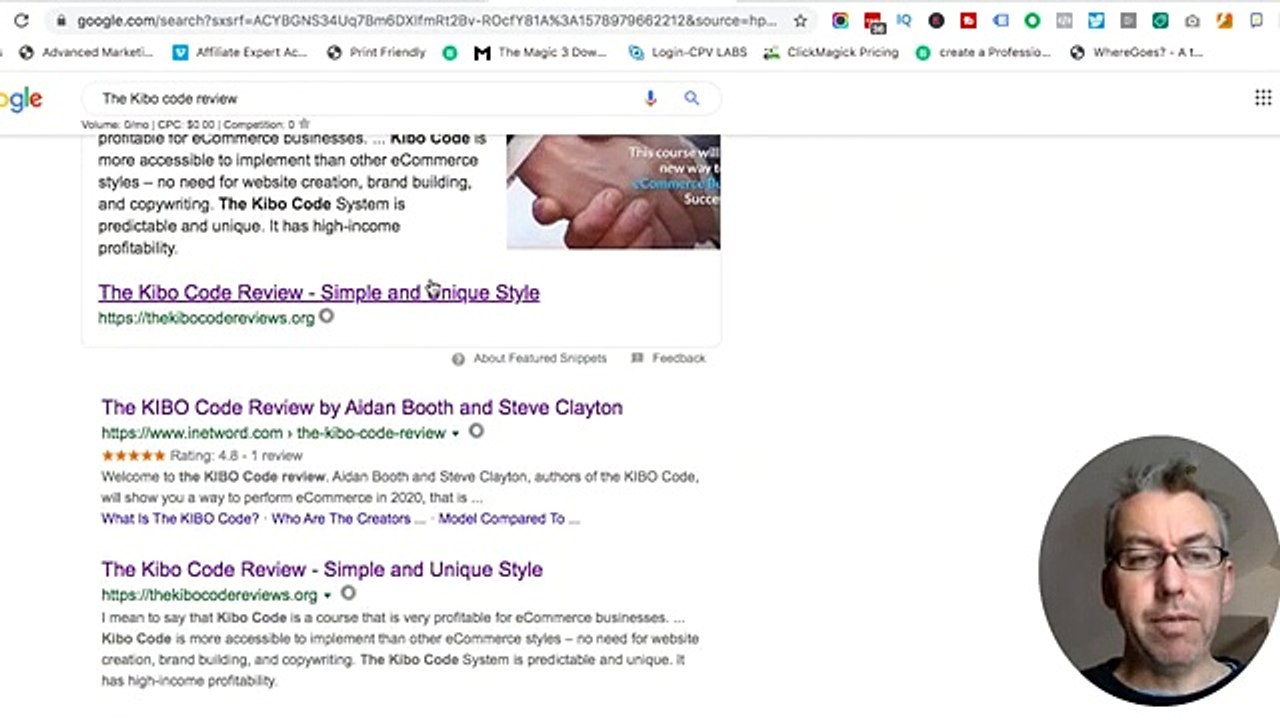This screenshot has height=720, width=1280.
Task: Open the Login-CPV LABS bookmark
Action: pos(688,52)
